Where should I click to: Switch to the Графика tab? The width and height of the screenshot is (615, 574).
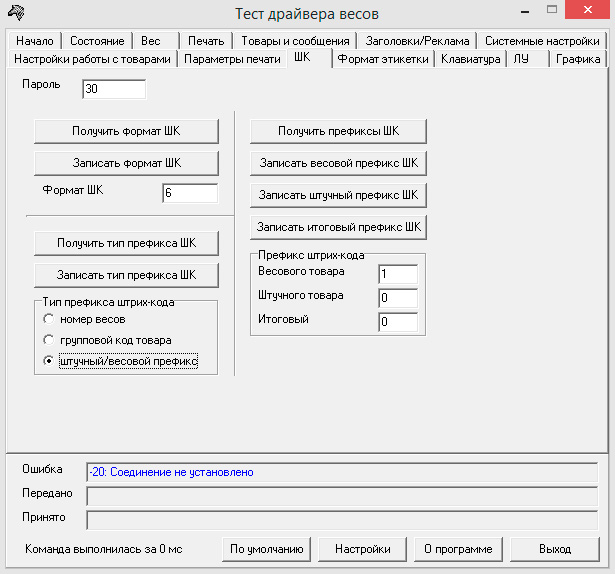point(578,59)
